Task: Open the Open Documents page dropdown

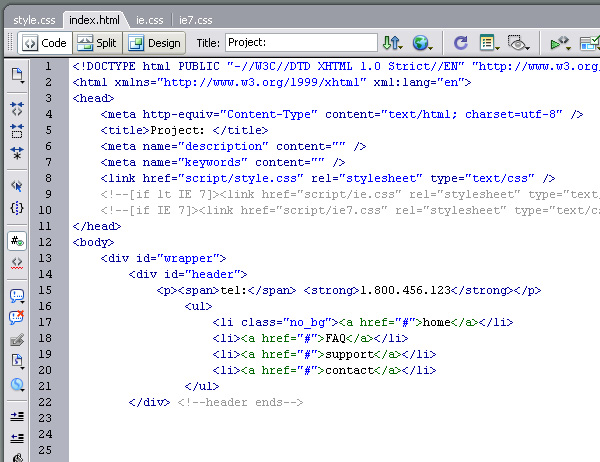Action: pyautogui.click(x=17, y=76)
